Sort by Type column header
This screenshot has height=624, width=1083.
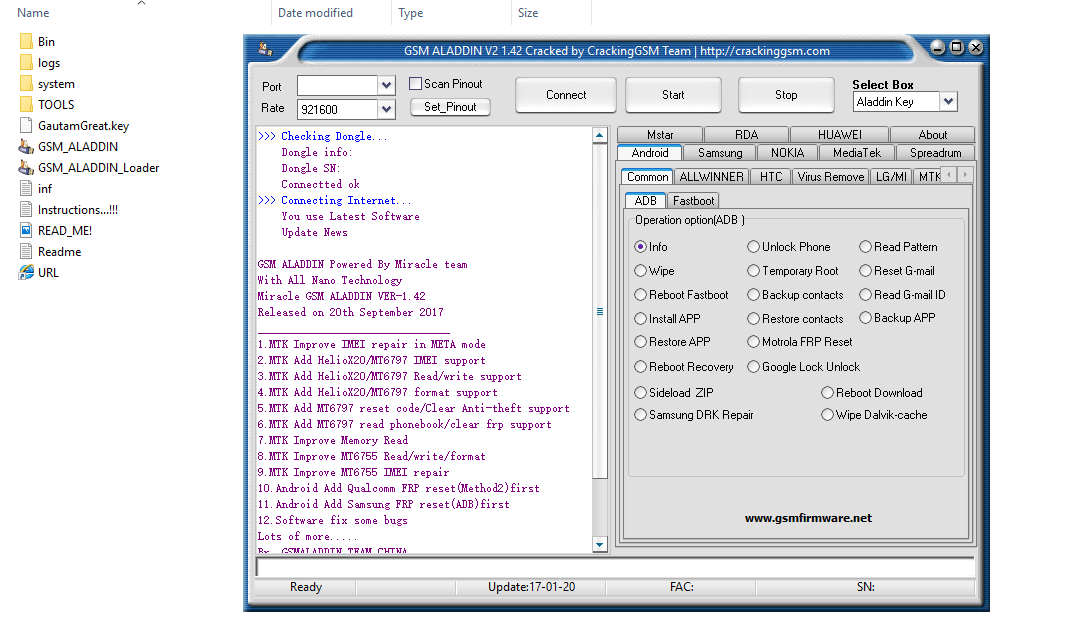(410, 12)
